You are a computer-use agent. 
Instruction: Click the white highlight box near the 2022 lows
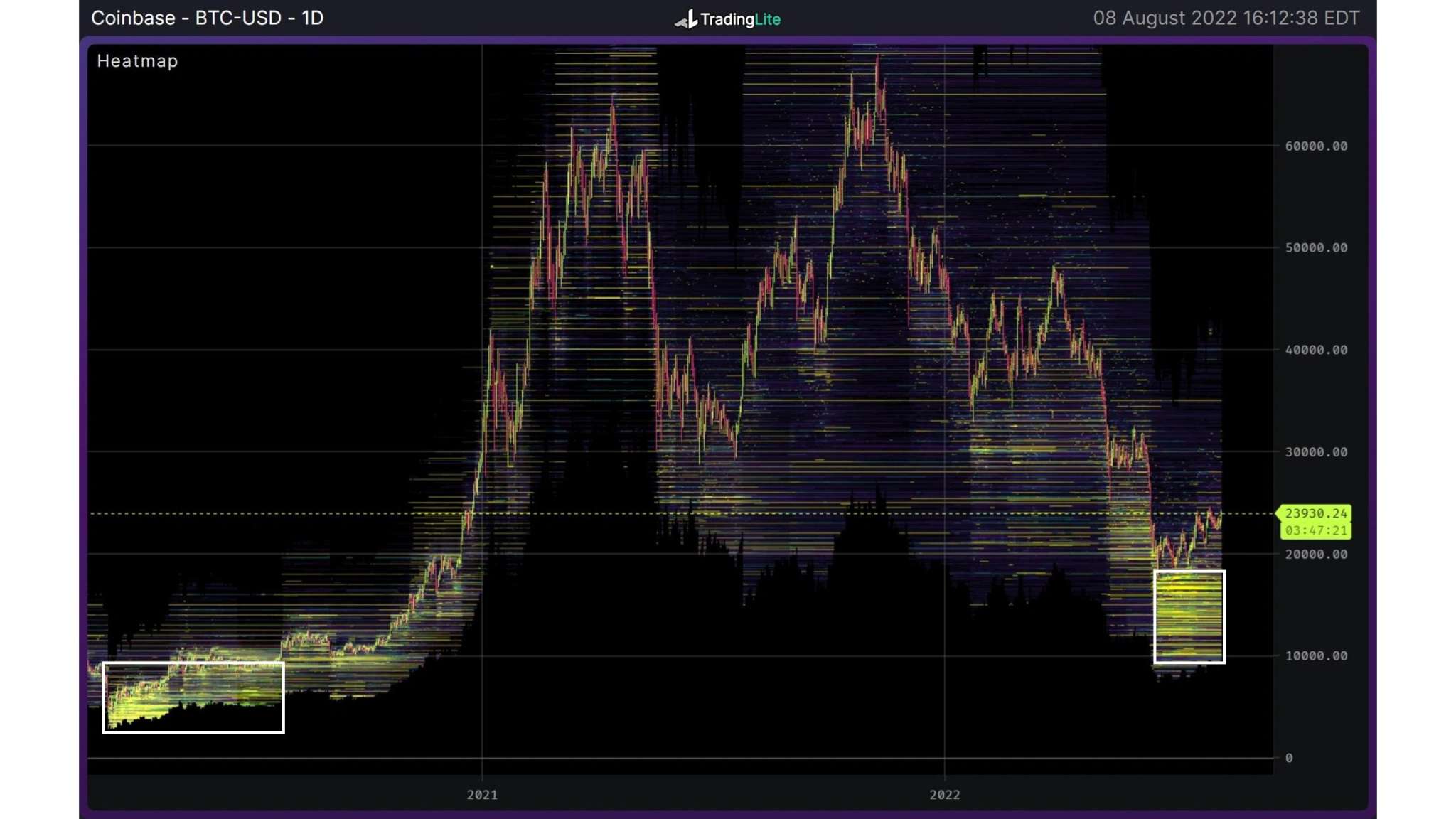pos(1189,617)
